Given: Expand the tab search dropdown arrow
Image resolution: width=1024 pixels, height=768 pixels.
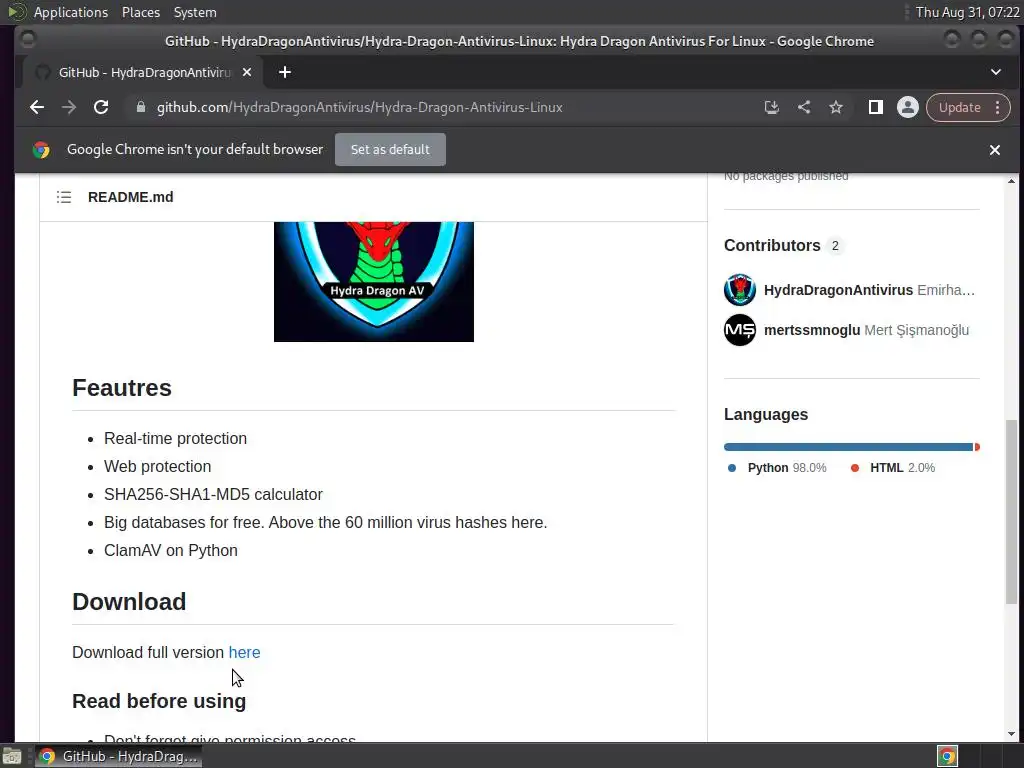Looking at the screenshot, I should click(995, 72).
